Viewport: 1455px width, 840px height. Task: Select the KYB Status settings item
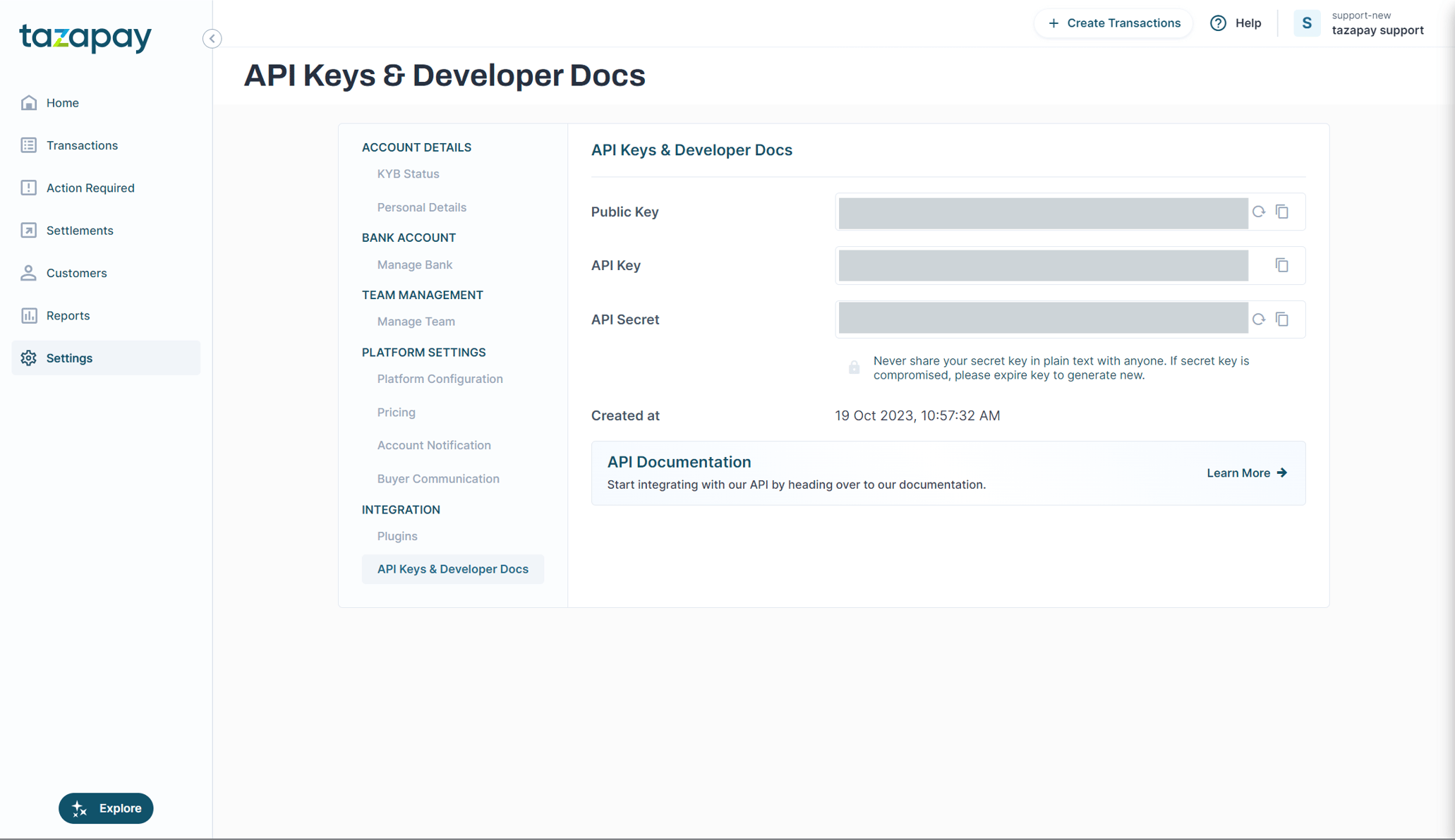click(408, 174)
